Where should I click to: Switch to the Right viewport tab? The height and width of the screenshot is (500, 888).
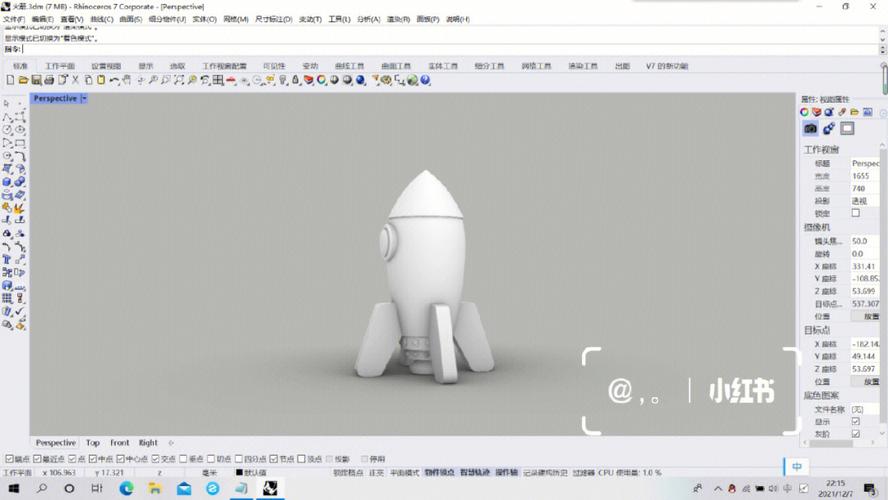point(148,443)
